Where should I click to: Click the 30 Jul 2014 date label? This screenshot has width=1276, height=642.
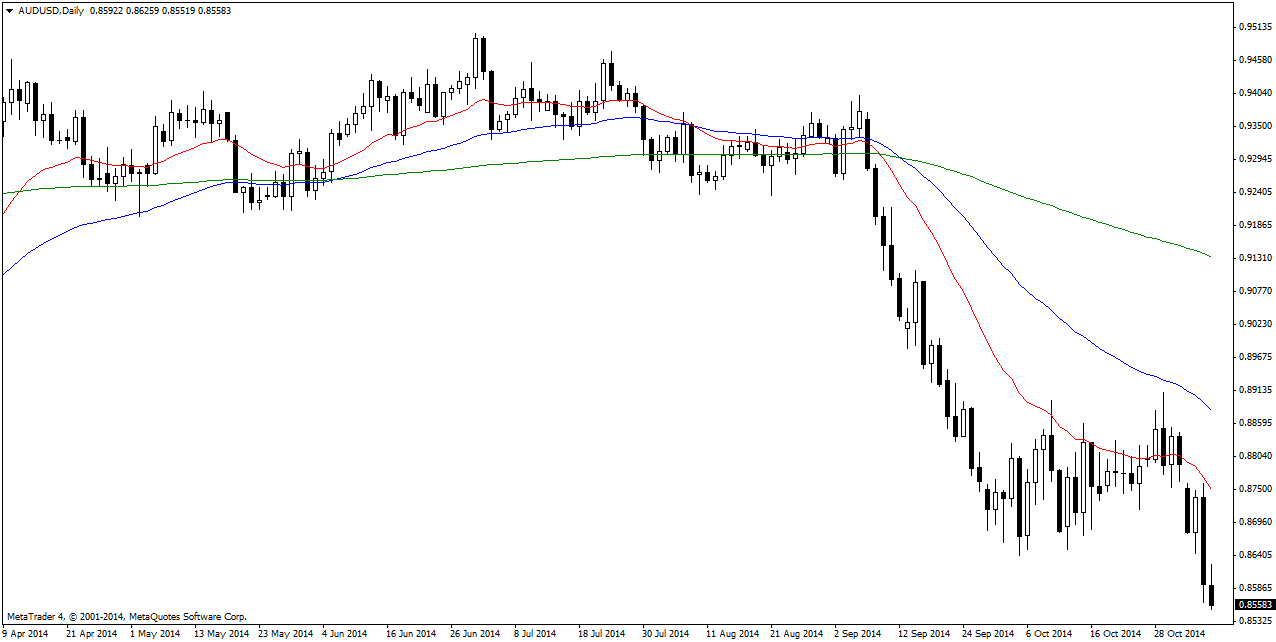665,634
